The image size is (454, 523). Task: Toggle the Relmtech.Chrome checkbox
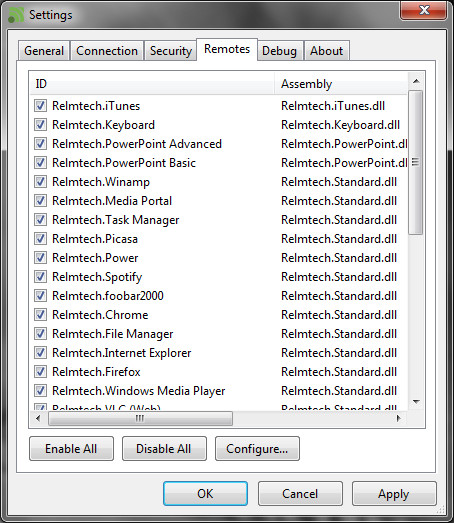click(x=40, y=315)
